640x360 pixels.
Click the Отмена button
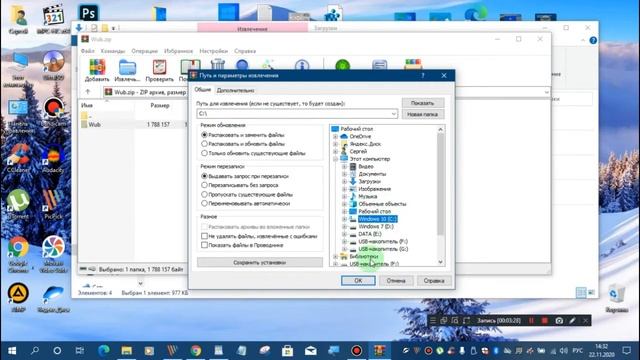pos(396,280)
